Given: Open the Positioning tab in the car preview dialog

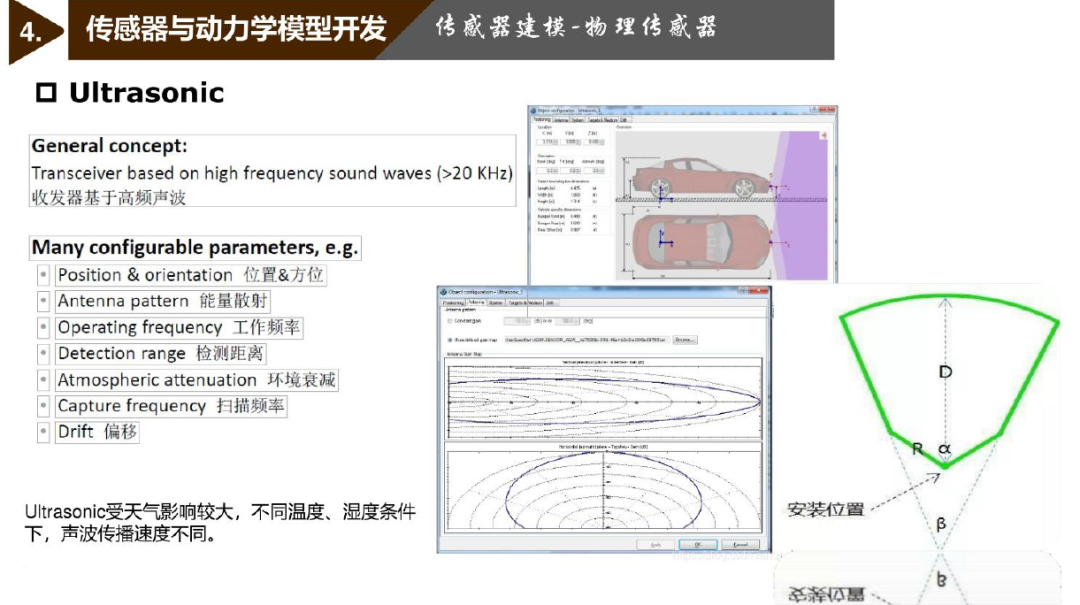Looking at the screenshot, I should click(x=541, y=119).
